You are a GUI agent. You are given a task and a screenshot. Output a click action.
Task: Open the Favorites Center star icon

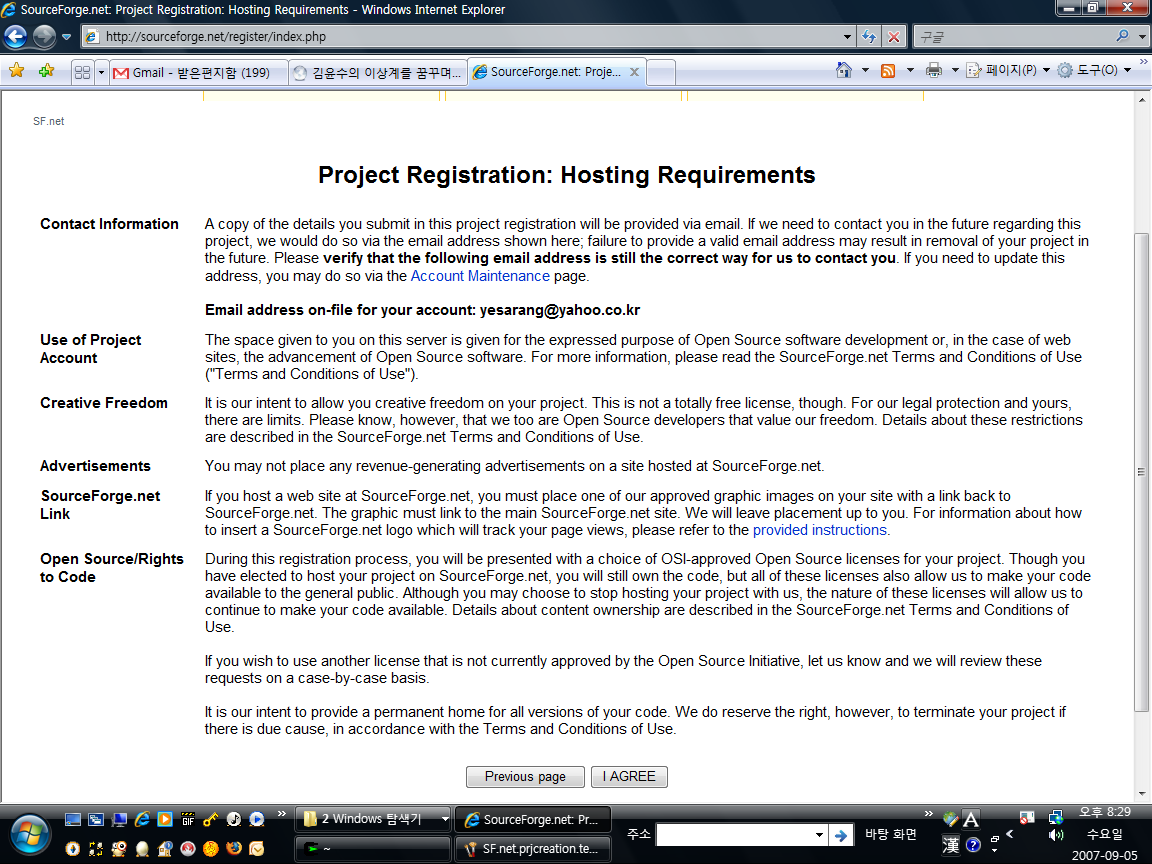click(x=16, y=71)
